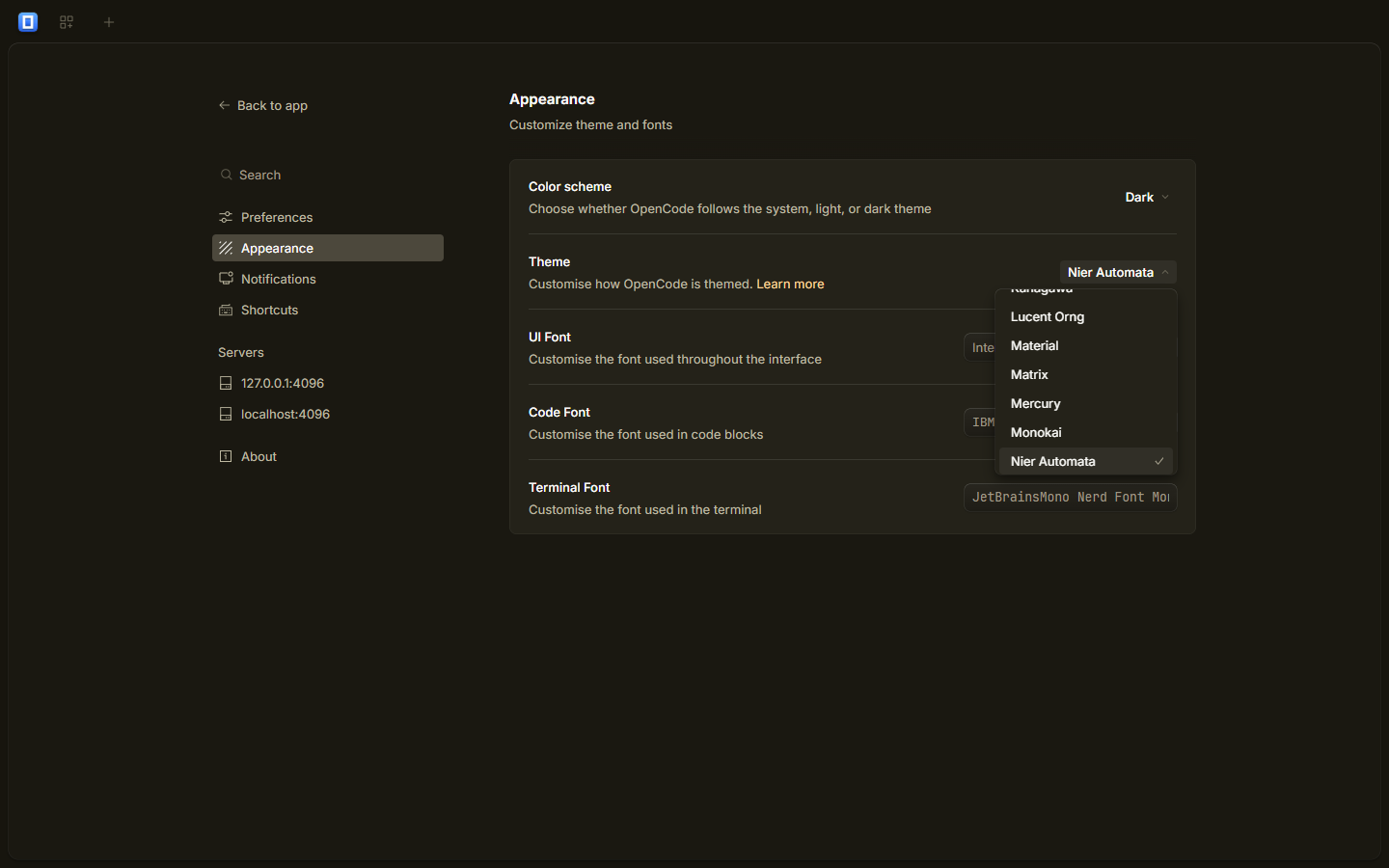This screenshot has height=868, width=1389.
Task: Open the Notifications settings section
Action: tap(328, 279)
